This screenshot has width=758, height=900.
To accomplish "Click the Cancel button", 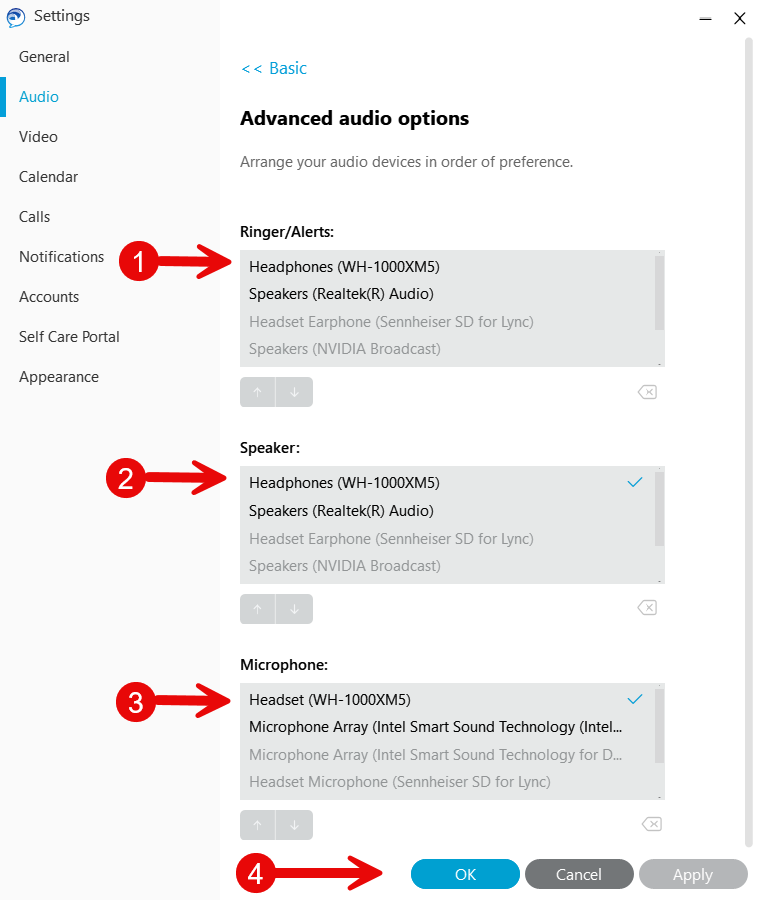I will point(579,874).
